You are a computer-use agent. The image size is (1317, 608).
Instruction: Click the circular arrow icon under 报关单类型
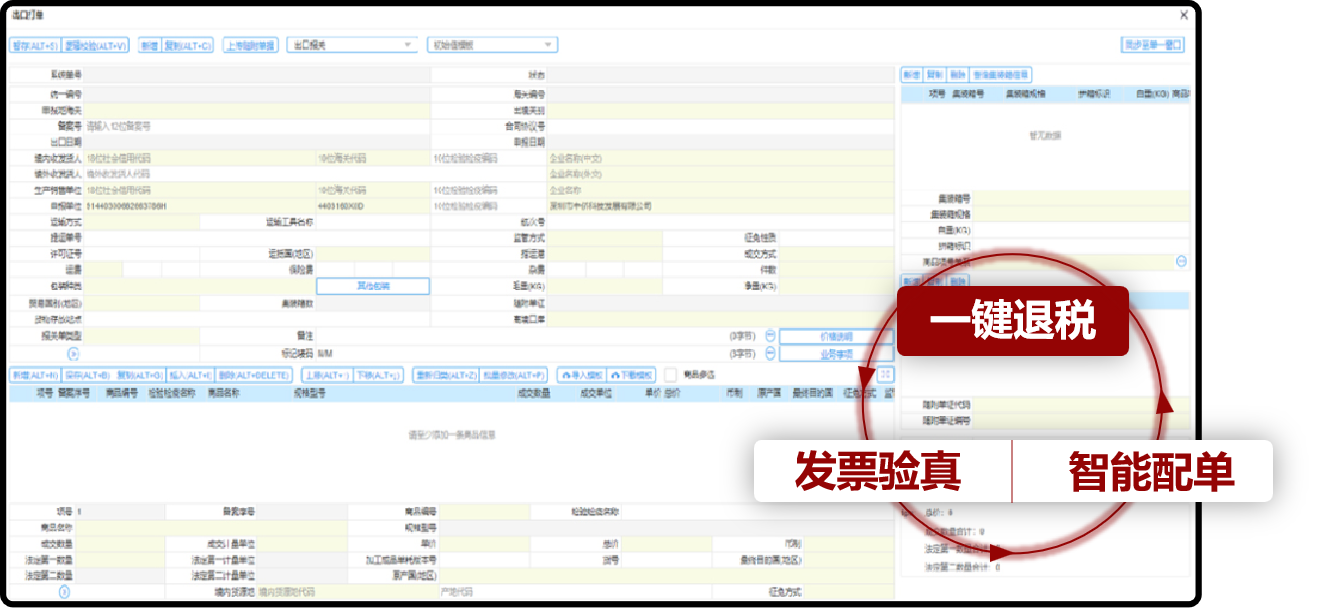[71, 353]
